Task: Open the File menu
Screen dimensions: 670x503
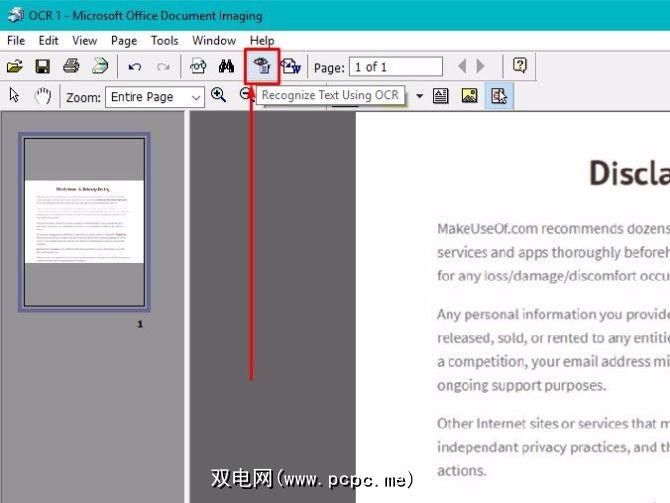Action: (x=16, y=41)
